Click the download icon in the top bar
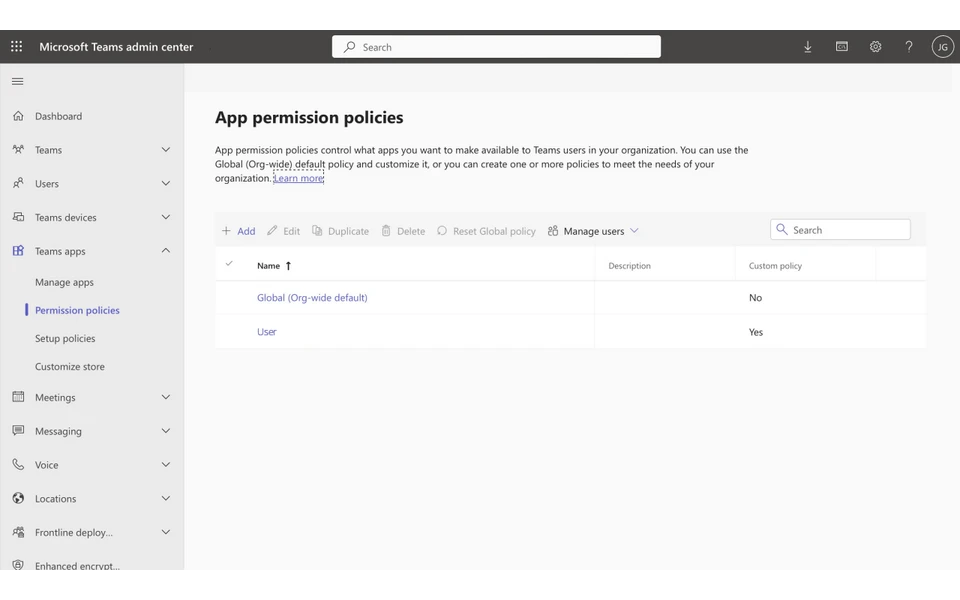 tap(808, 46)
